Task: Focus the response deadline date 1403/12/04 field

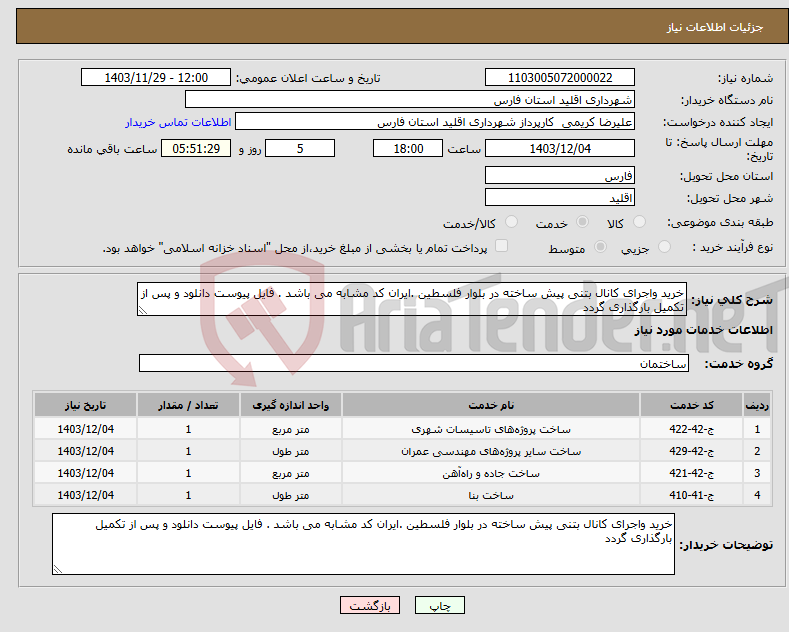Action: 559,149
